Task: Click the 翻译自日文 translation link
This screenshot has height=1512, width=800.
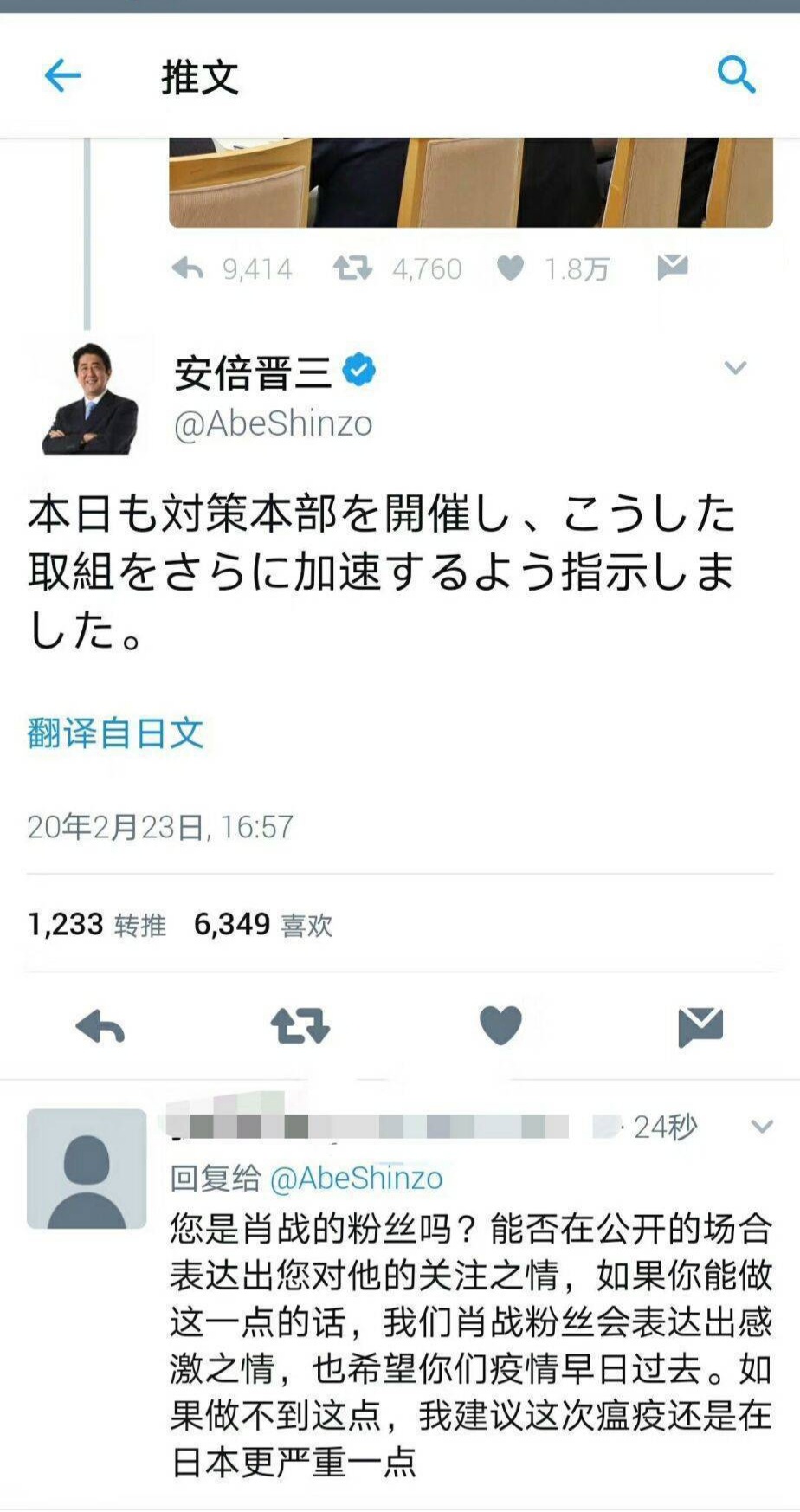Action: click(115, 733)
